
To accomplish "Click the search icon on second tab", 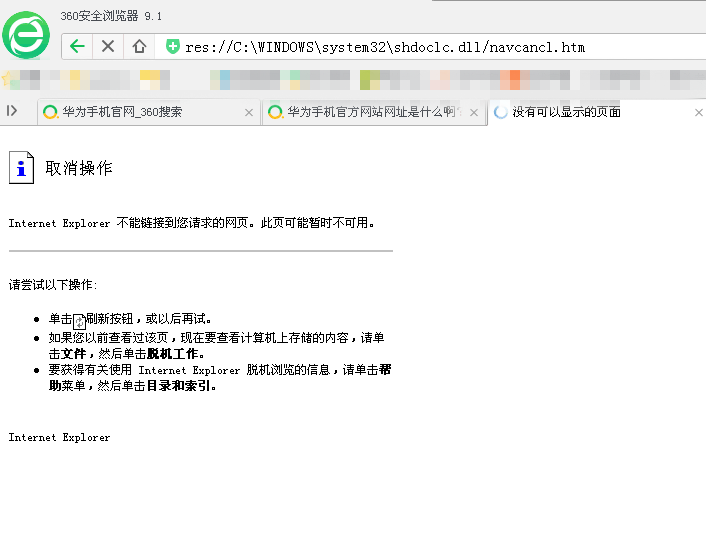I will (275, 112).
